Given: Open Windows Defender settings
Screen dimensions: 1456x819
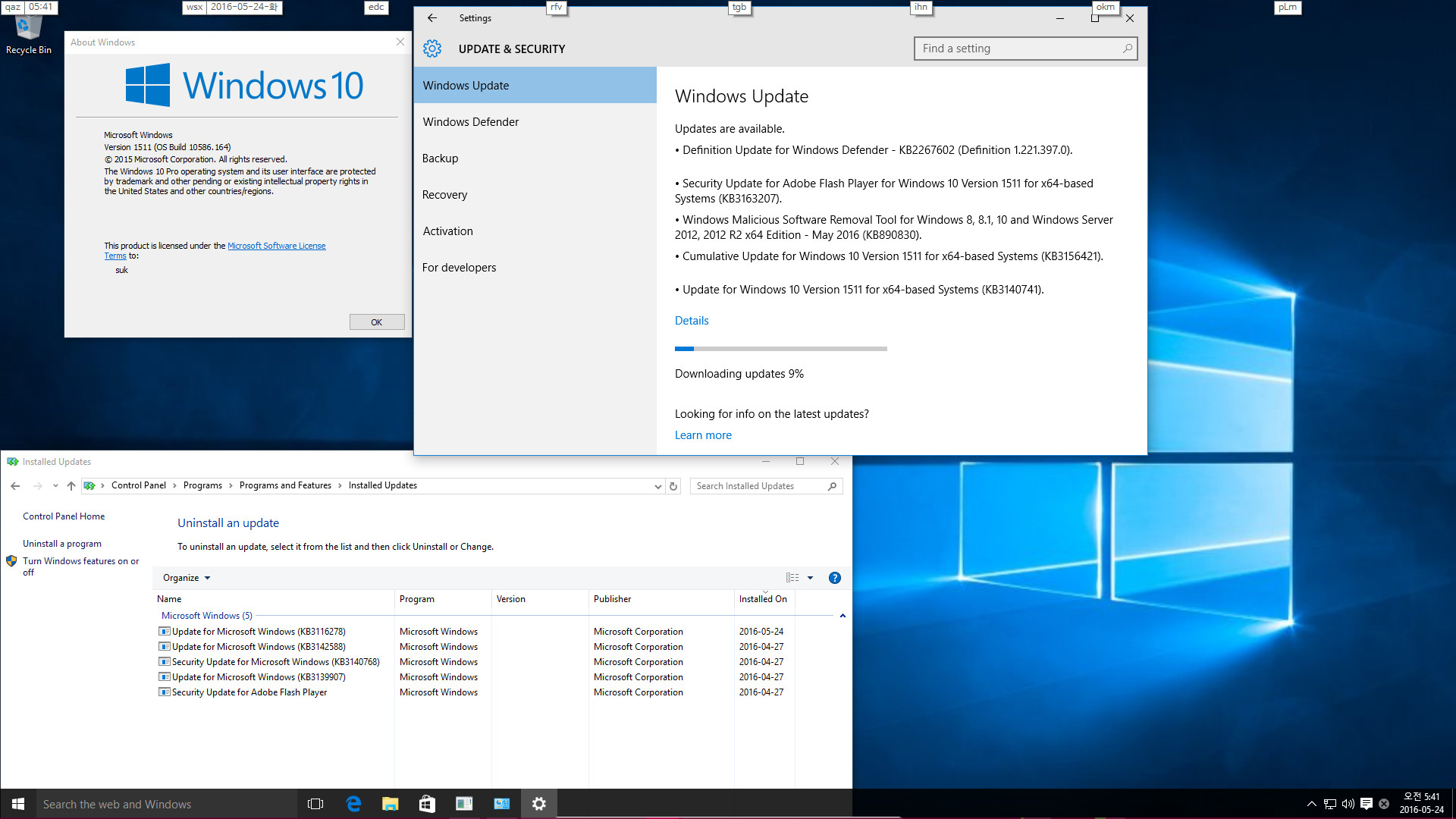Looking at the screenshot, I should pos(471,121).
